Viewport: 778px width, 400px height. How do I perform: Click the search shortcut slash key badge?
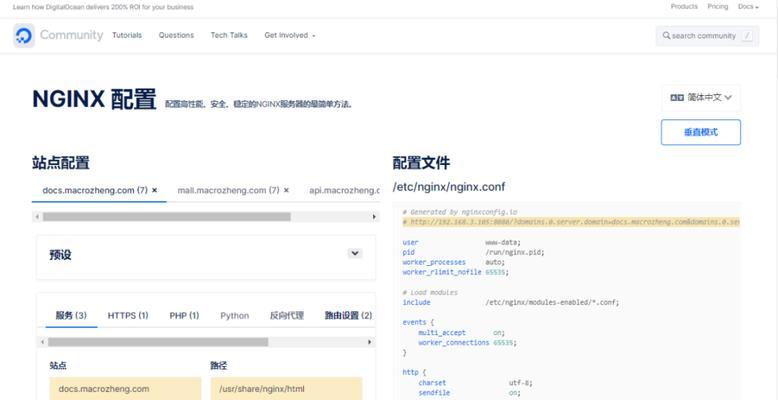pos(747,36)
